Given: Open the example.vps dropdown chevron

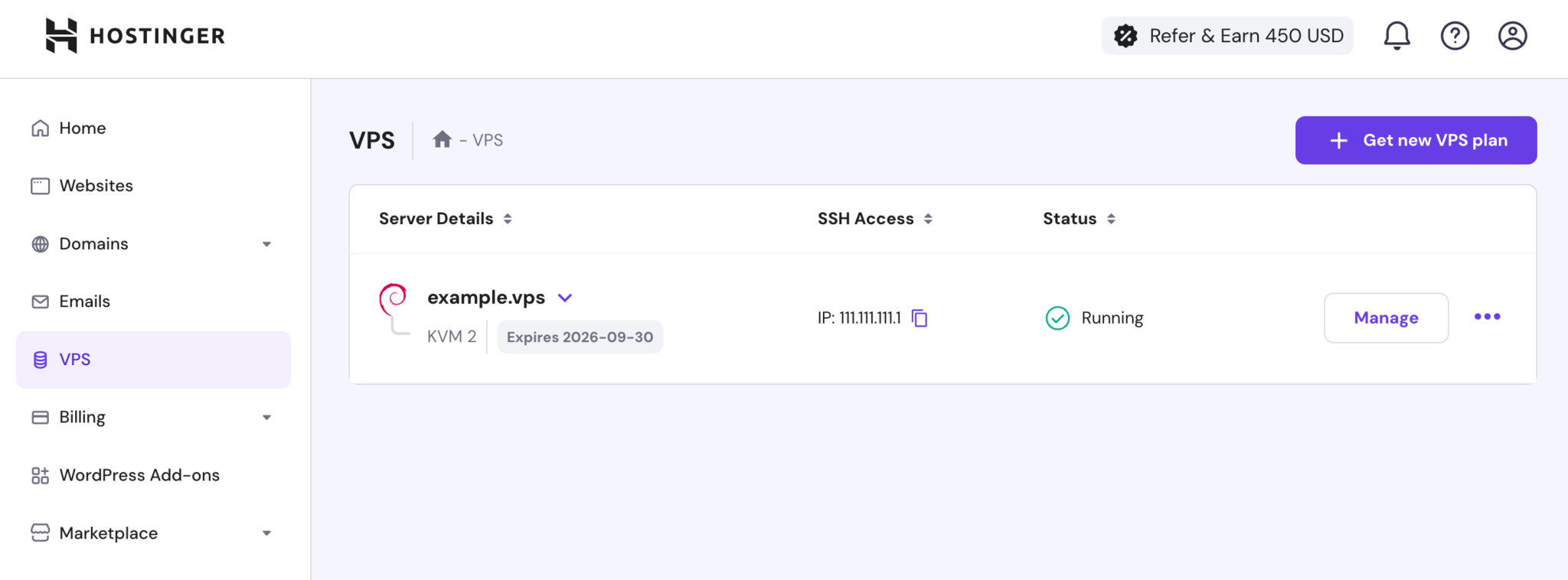Looking at the screenshot, I should tap(565, 298).
